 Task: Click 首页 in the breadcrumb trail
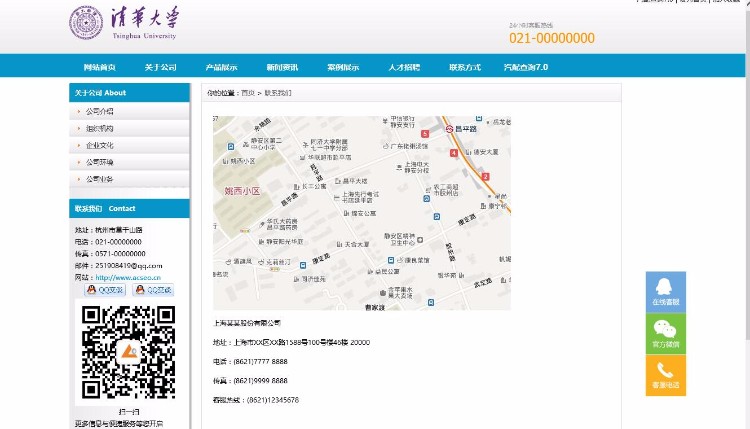[248, 93]
